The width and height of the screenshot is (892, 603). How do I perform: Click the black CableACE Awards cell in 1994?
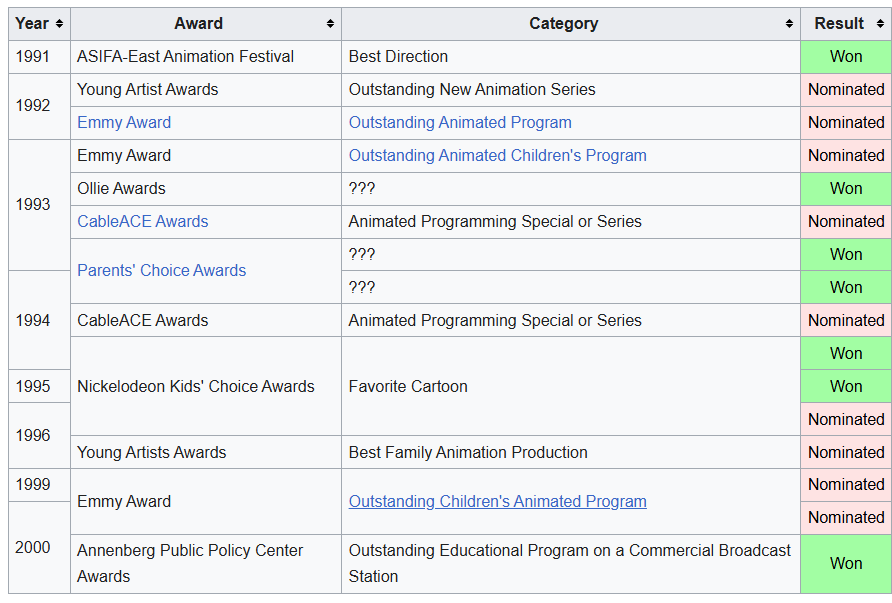(206, 320)
